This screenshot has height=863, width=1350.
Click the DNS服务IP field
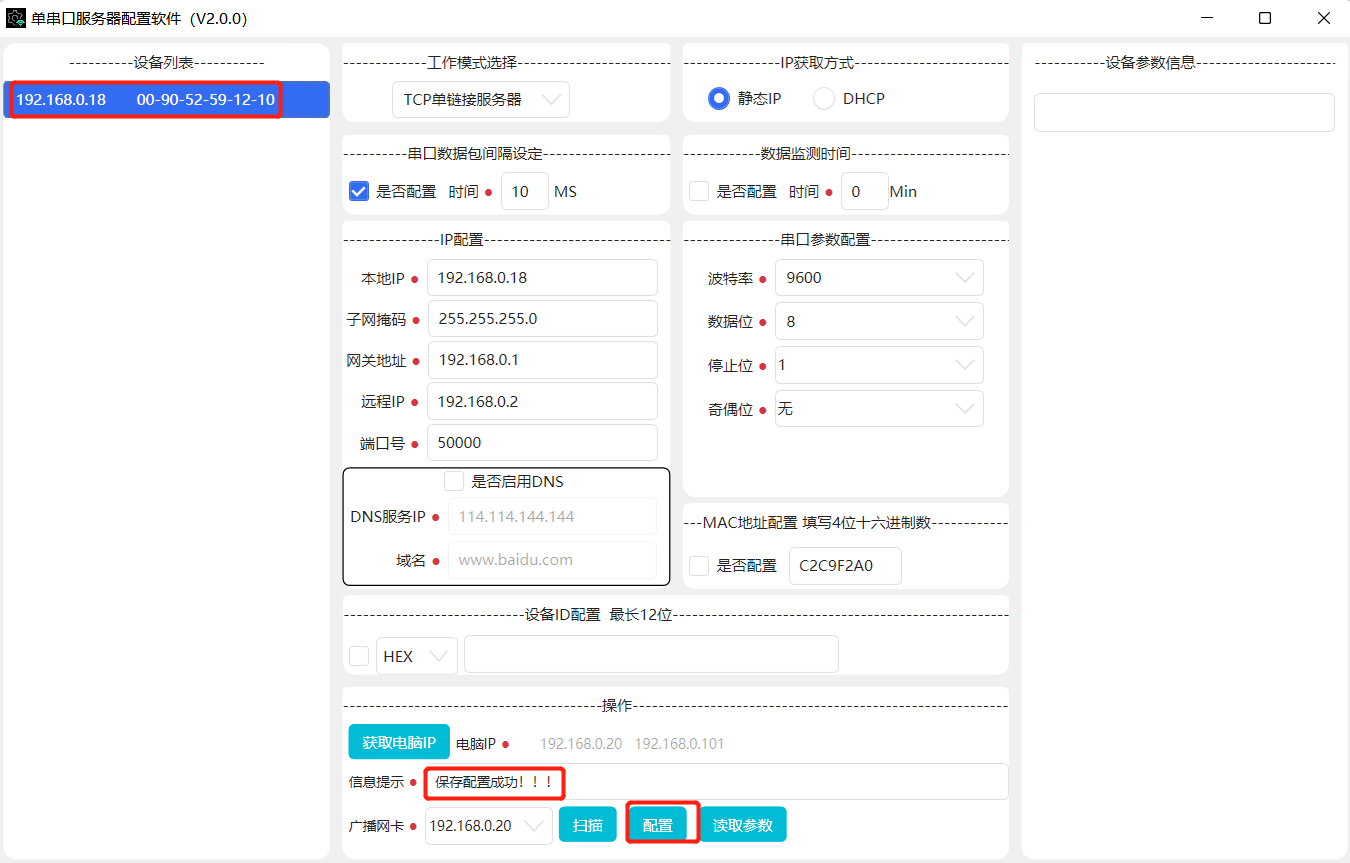point(552,517)
